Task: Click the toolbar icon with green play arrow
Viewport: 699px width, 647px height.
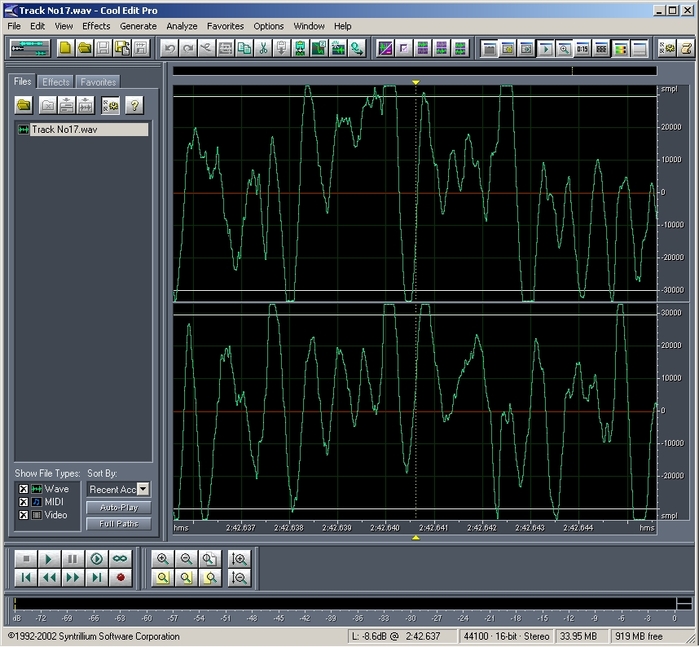Action: point(545,48)
